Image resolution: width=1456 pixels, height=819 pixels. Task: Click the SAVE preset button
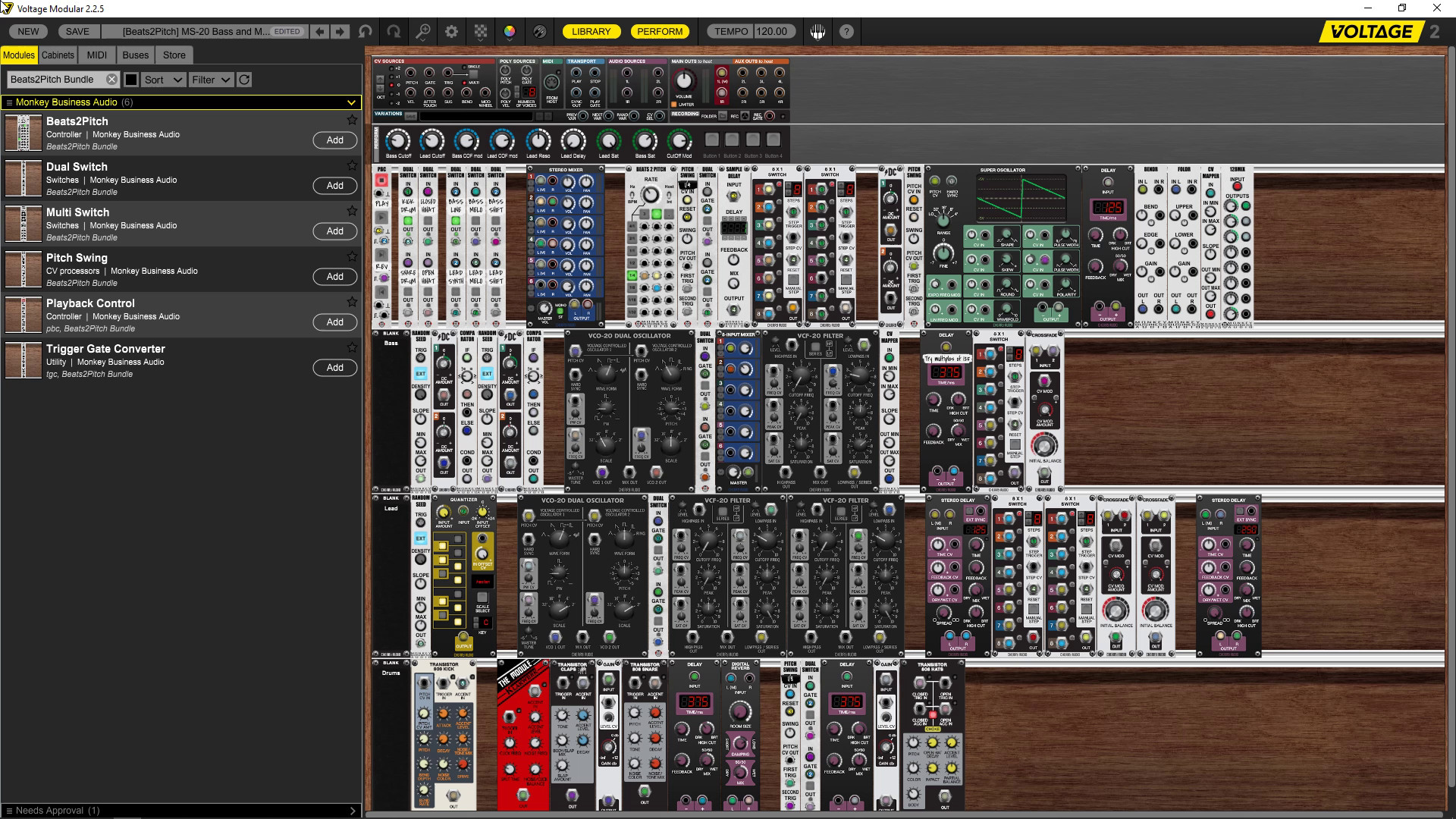click(77, 31)
